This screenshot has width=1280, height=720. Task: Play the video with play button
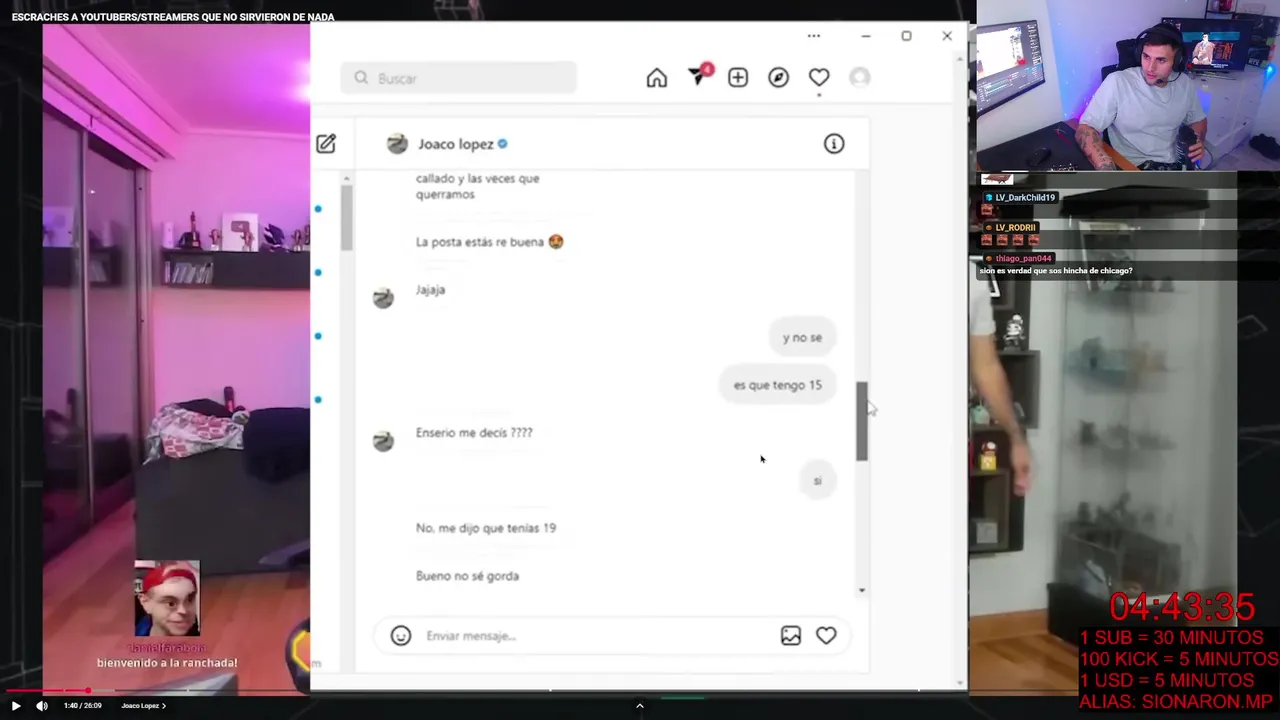coord(16,706)
